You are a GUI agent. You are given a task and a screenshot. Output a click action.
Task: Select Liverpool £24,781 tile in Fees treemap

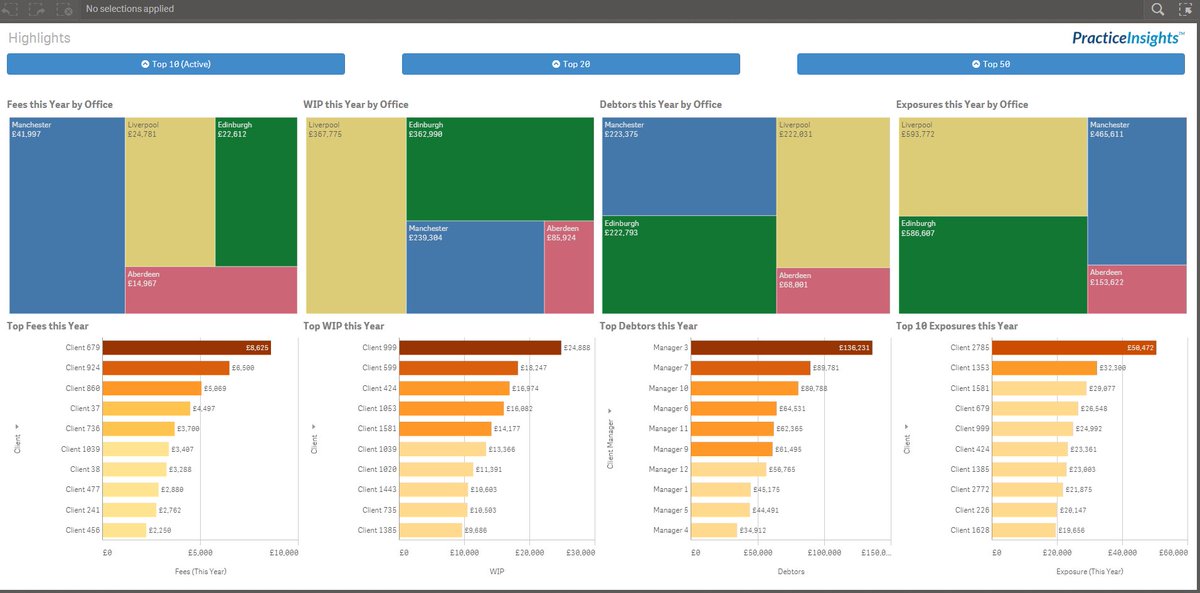170,192
